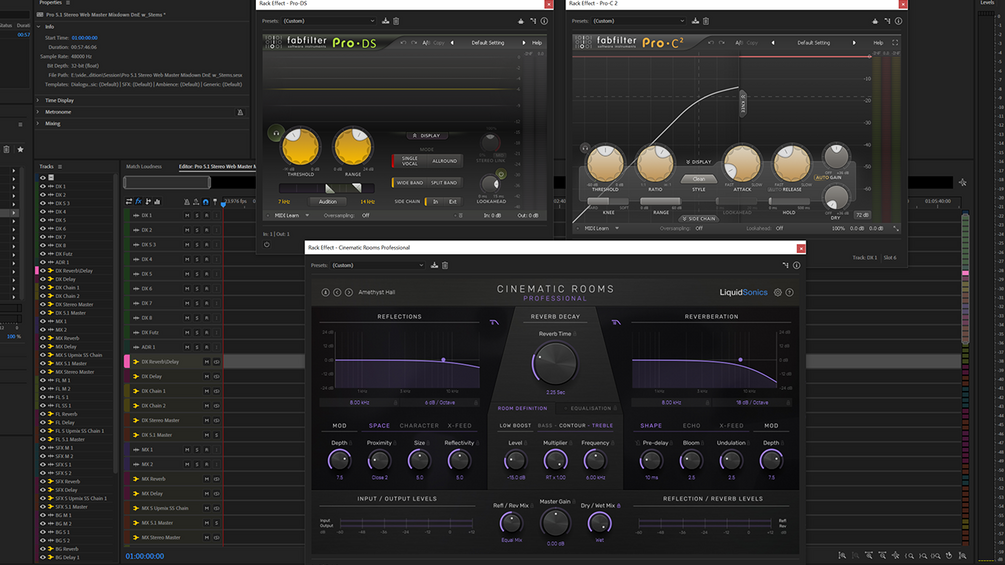Toggle visibility eye for MX Reverb track
Screen dimensions: 1005x565
(x=43, y=338)
